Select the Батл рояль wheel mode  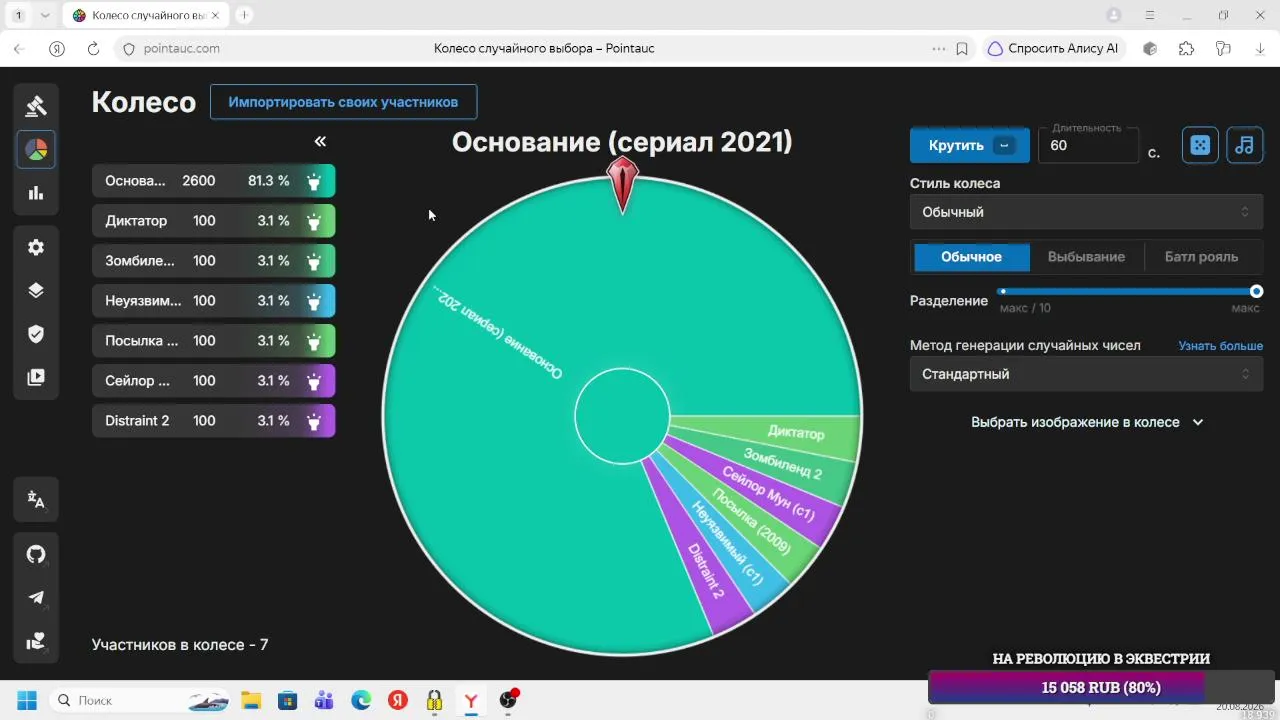point(1201,257)
